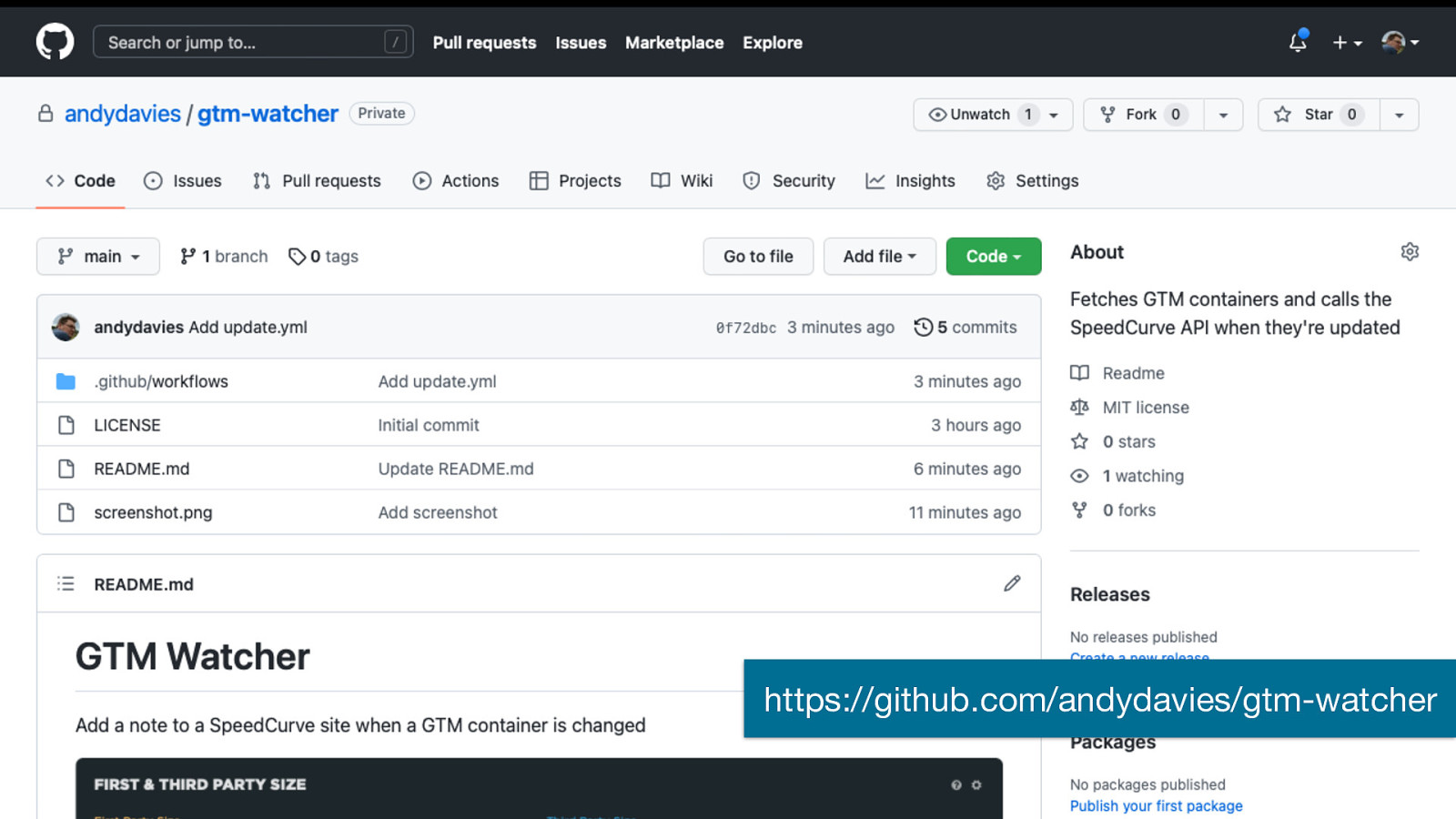Viewport: 1456px width, 819px height.
Task: Open Marketplace in top navigation
Action: (x=674, y=43)
